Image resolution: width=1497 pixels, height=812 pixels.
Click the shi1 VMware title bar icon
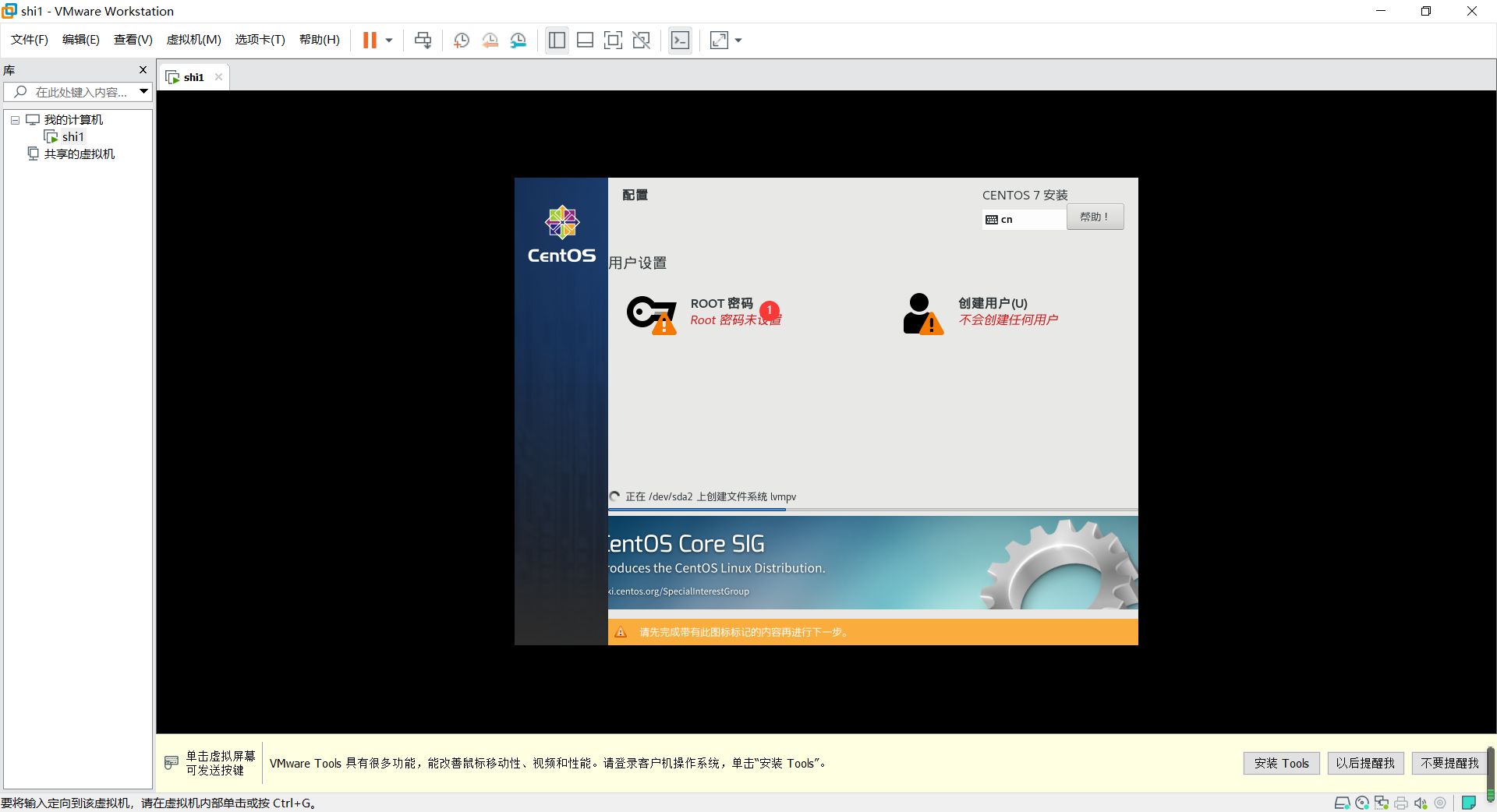[9, 11]
